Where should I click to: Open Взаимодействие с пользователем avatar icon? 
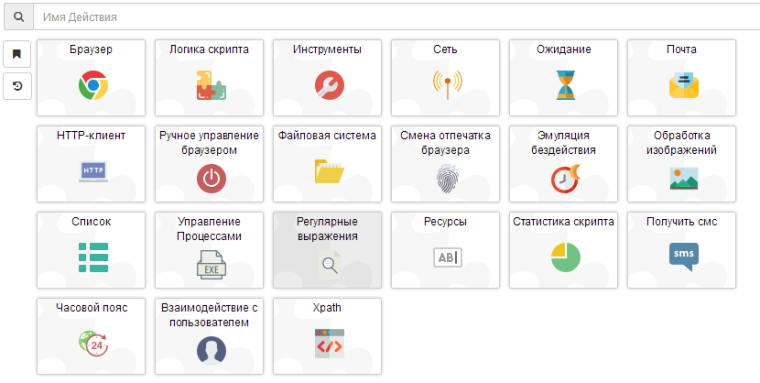[x=211, y=351]
